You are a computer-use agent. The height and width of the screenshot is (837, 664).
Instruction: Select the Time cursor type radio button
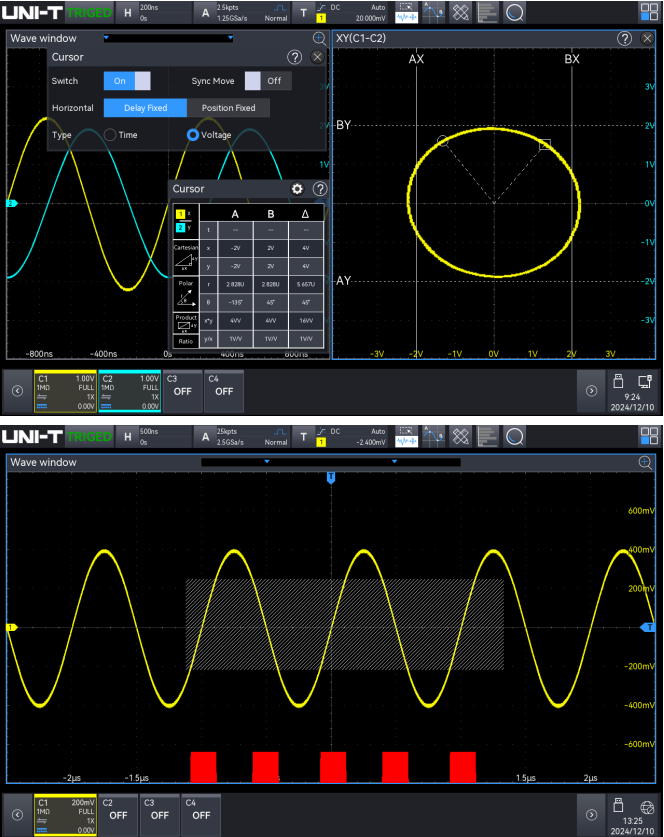click(x=110, y=135)
